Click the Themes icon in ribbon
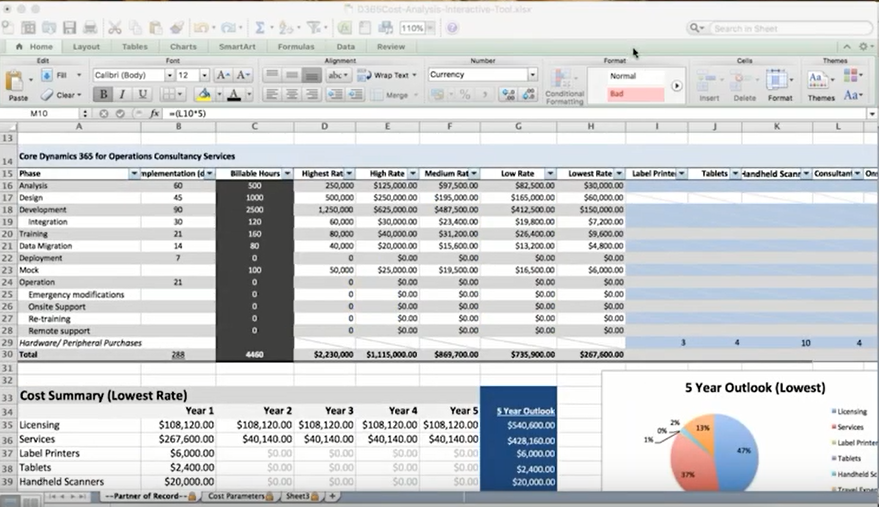 click(x=820, y=84)
